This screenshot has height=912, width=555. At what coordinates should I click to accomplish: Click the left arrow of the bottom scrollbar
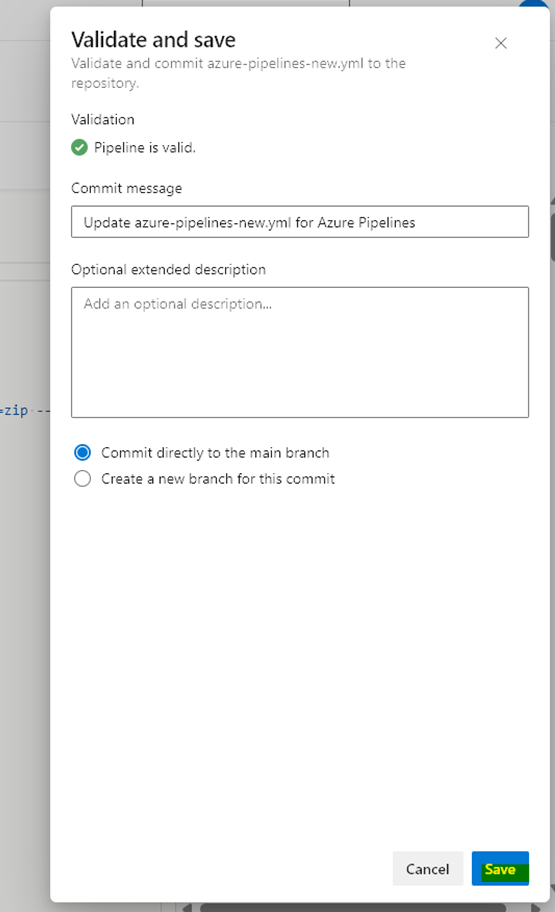(x=187, y=907)
